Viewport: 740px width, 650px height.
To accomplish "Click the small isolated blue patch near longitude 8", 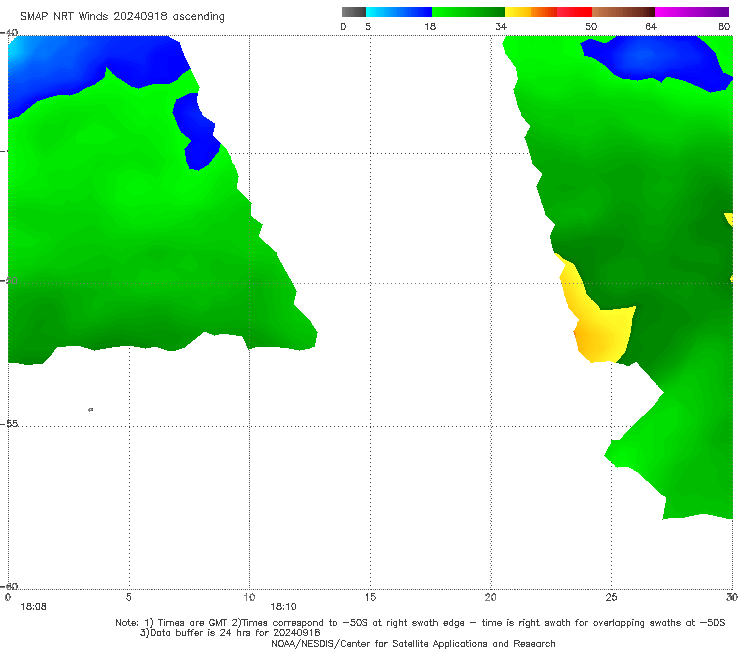I will click(196, 131).
